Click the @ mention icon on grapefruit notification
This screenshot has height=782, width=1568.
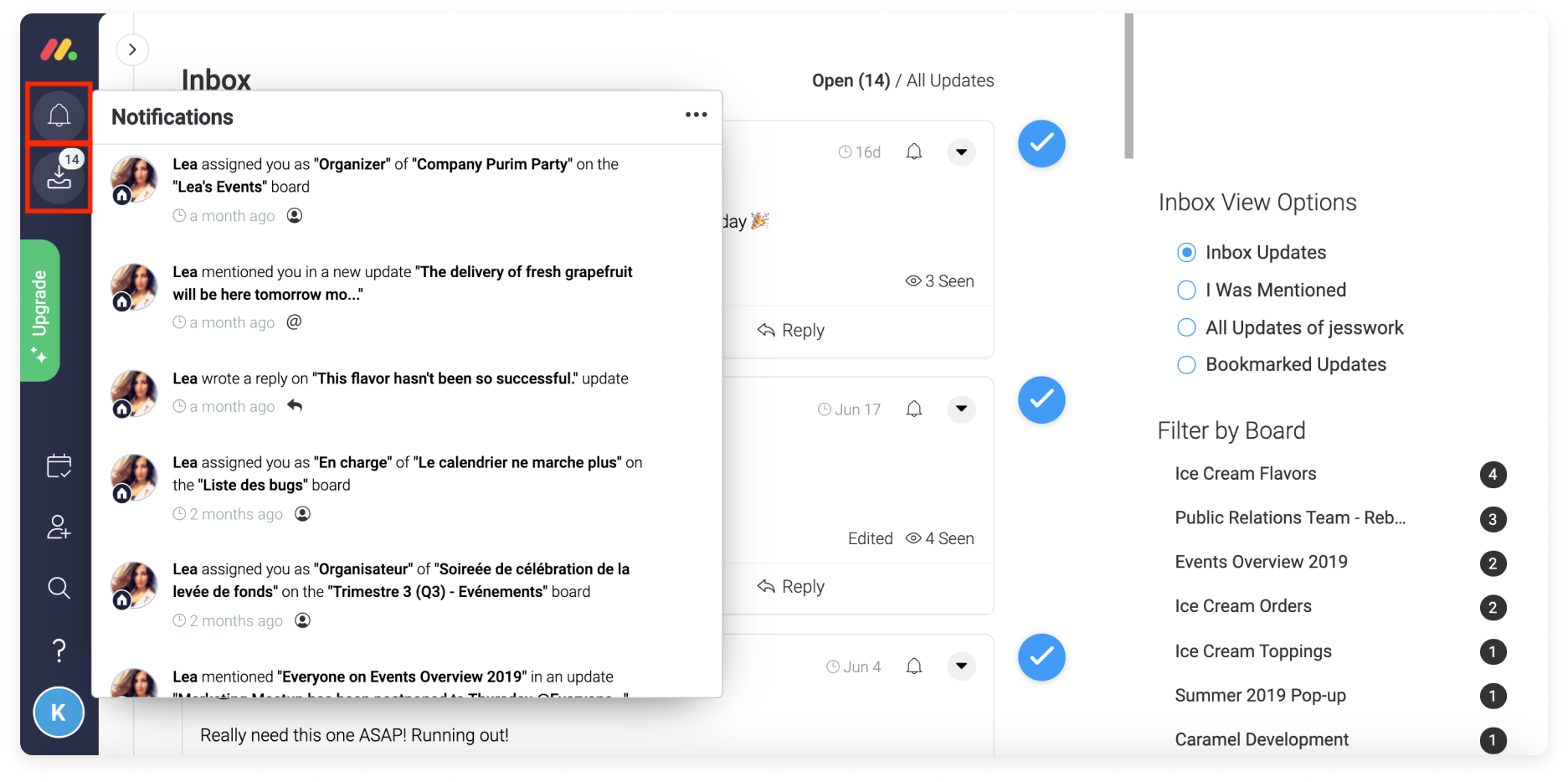pyautogui.click(x=294, y=322)
